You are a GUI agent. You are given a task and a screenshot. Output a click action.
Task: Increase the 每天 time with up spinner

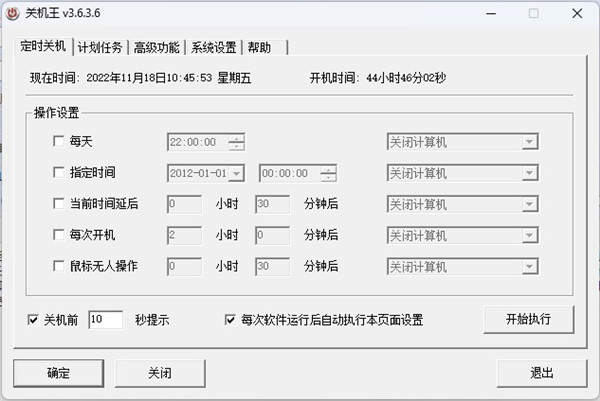[x=236, y=139]
